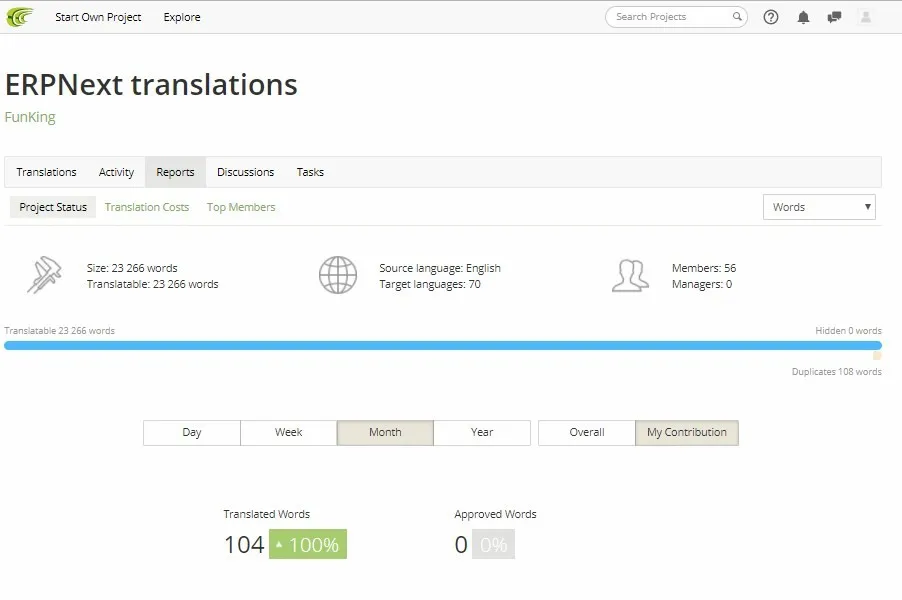The image size is (902, 600).
Task: Click the 'Approved Words' heading
Action: (495, 514)
